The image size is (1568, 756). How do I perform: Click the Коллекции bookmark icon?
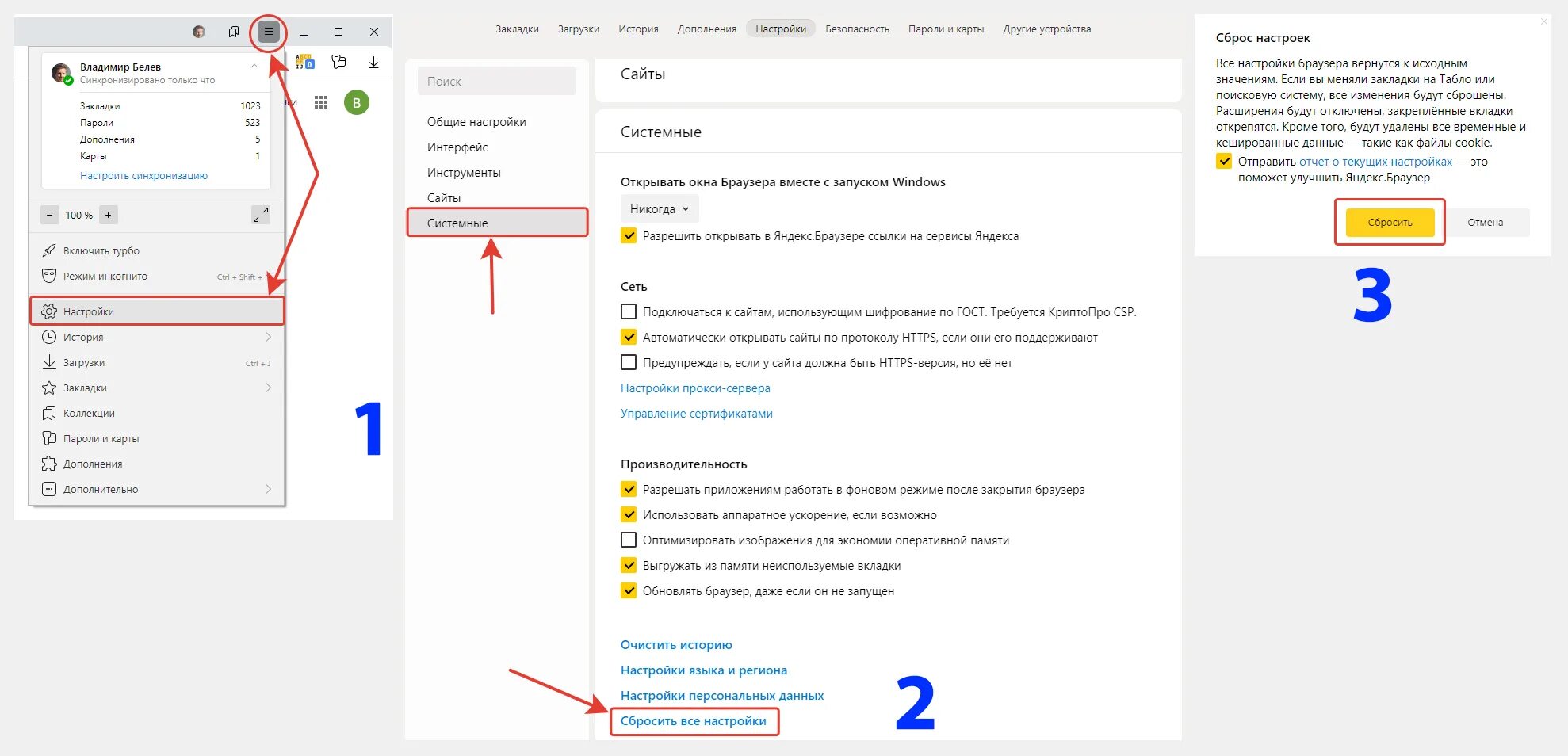click(x=49, y=413)
